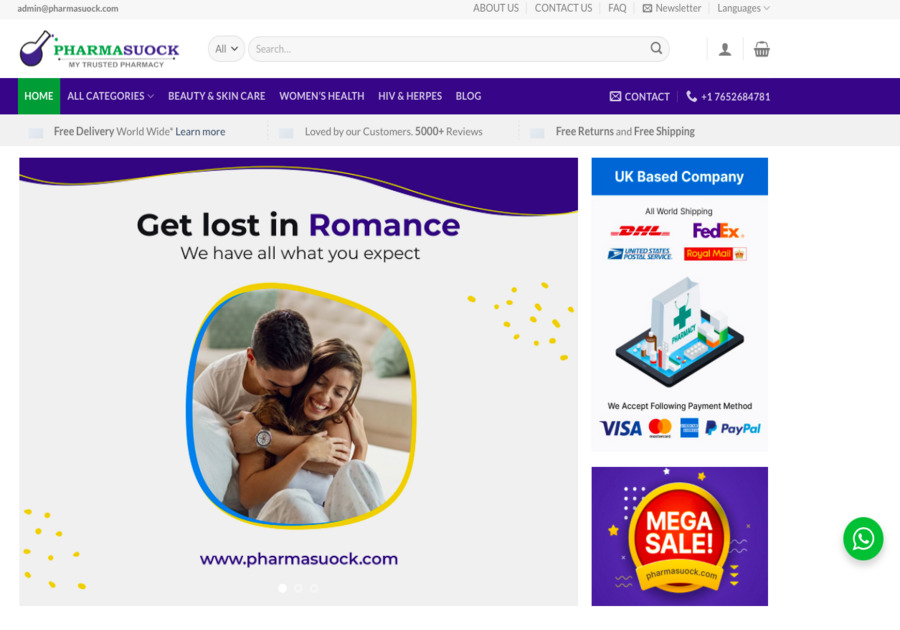Open the shopping basket icon
Image resolution: width=900 pixels, height=630 pixels.
tap(762, 49)
